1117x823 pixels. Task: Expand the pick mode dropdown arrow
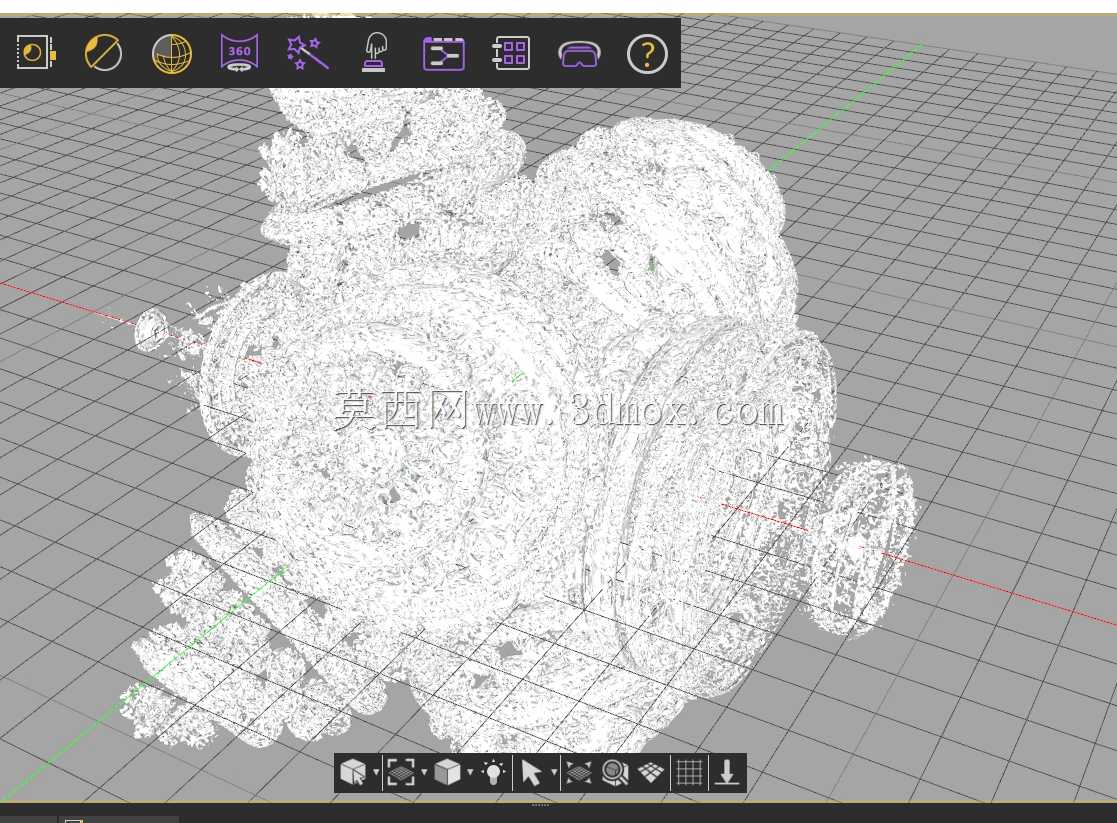tap(375, 772)
